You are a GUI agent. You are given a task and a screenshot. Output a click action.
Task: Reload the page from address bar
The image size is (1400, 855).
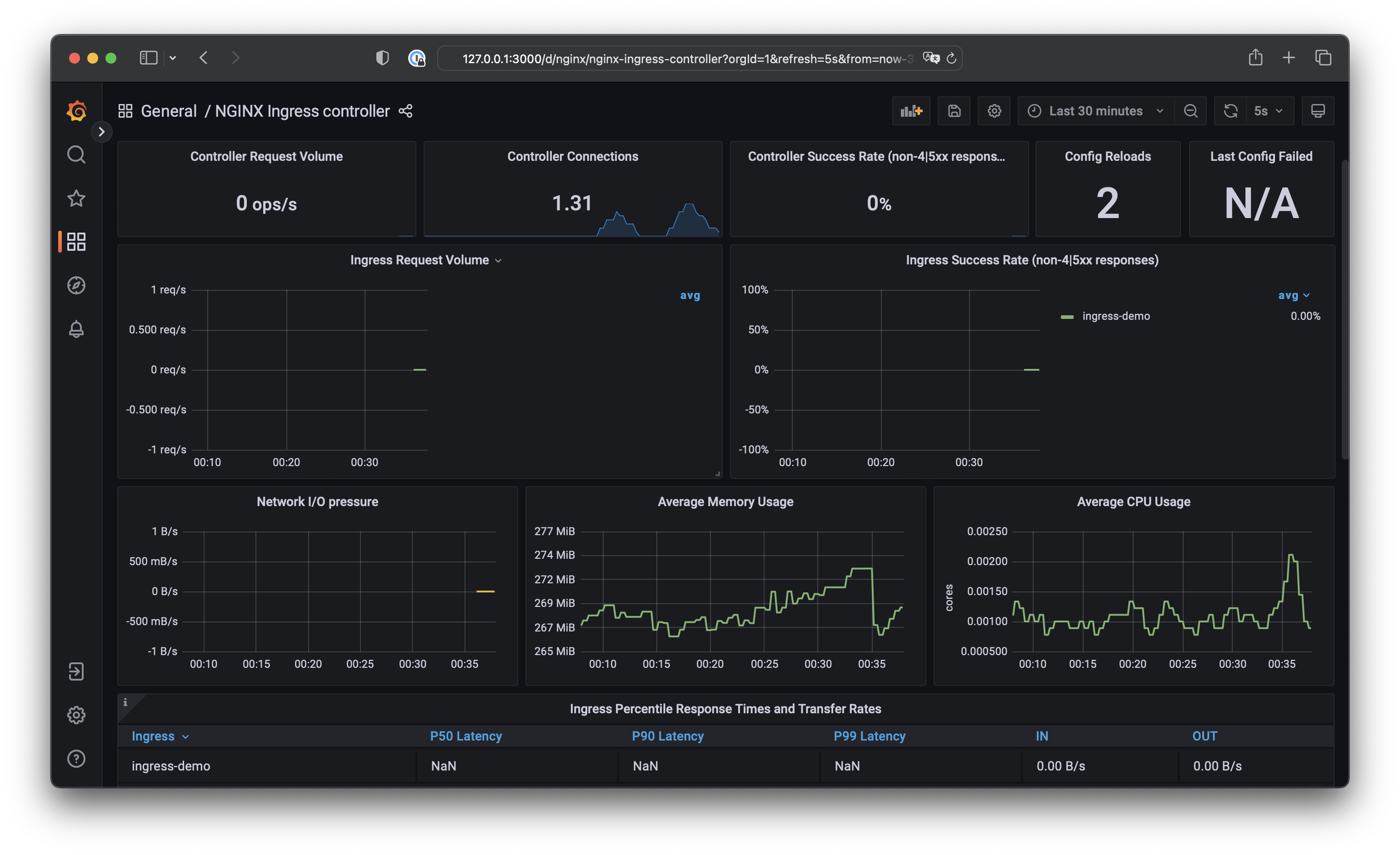(x=951, y=59)
